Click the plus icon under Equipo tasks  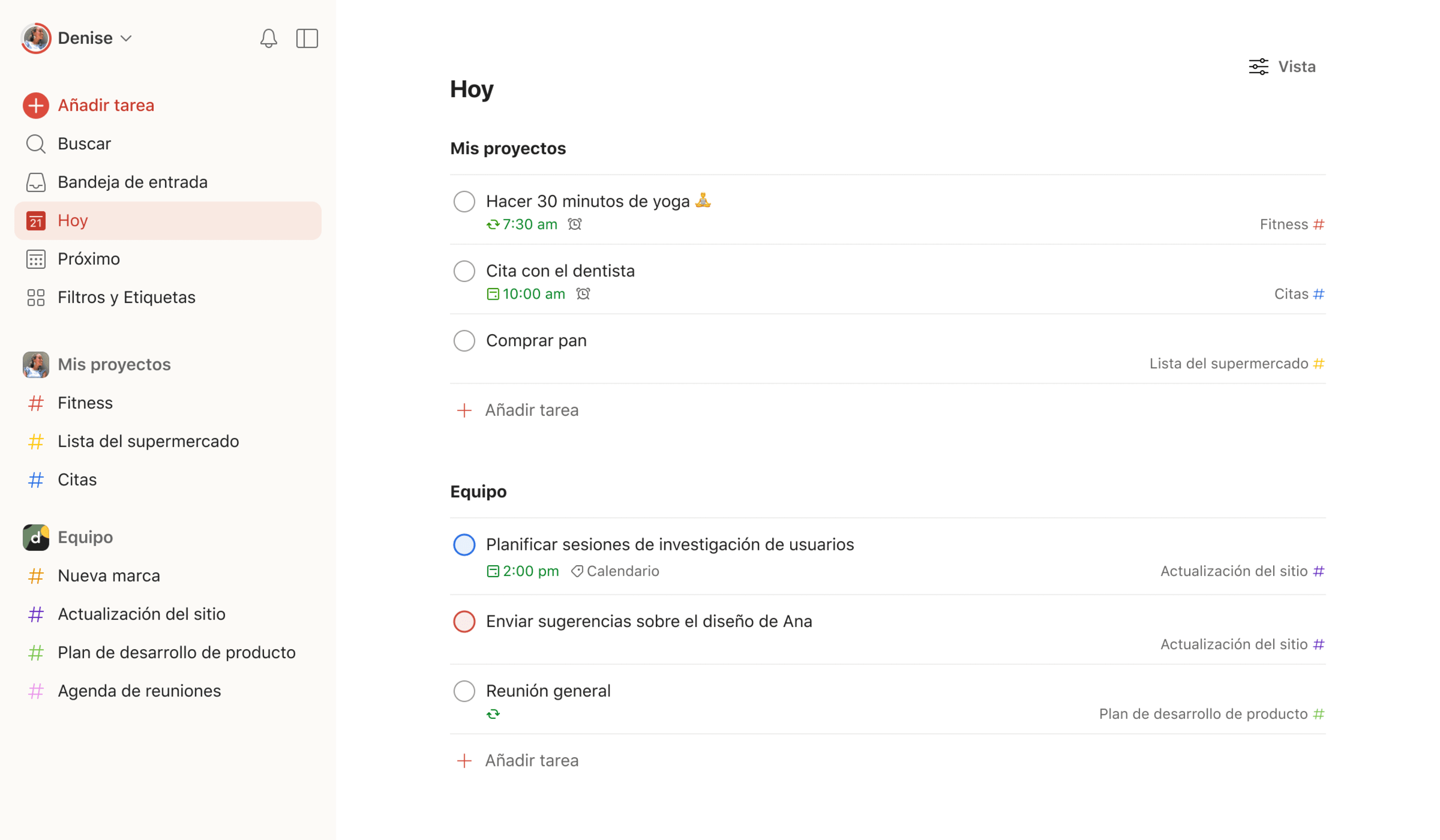pos(464,760)
